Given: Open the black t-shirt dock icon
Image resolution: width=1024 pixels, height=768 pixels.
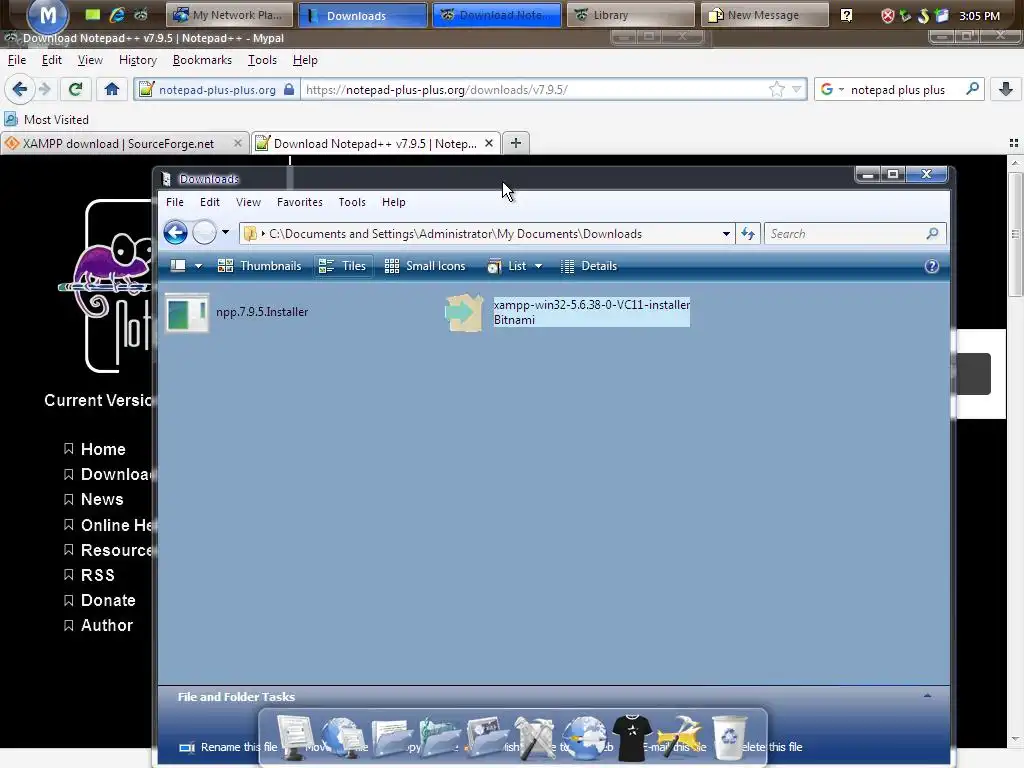Looking at the screenshot, I should click(632, 738).
